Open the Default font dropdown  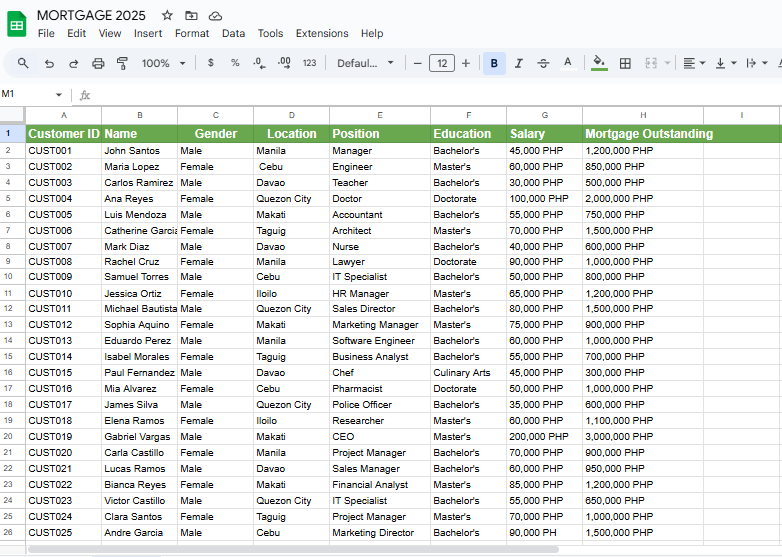coord(366,63)
